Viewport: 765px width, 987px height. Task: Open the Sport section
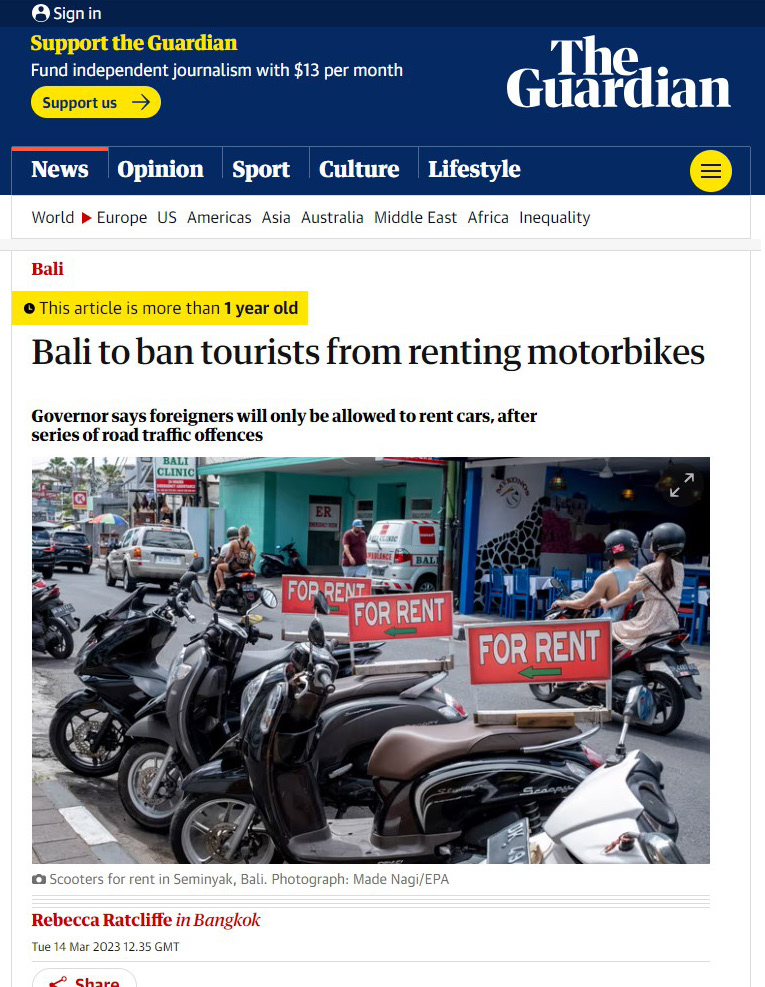click(261, 169)
